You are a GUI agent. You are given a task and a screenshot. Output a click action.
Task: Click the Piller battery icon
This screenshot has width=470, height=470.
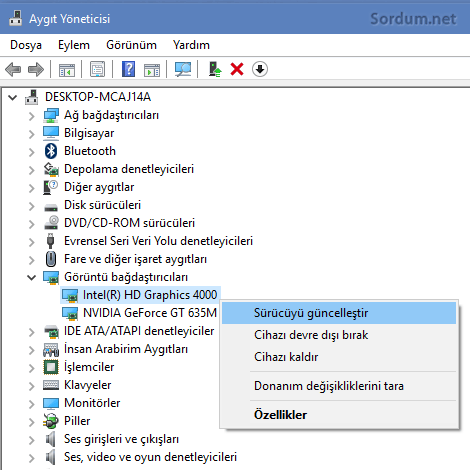click(x=51, y=421)
